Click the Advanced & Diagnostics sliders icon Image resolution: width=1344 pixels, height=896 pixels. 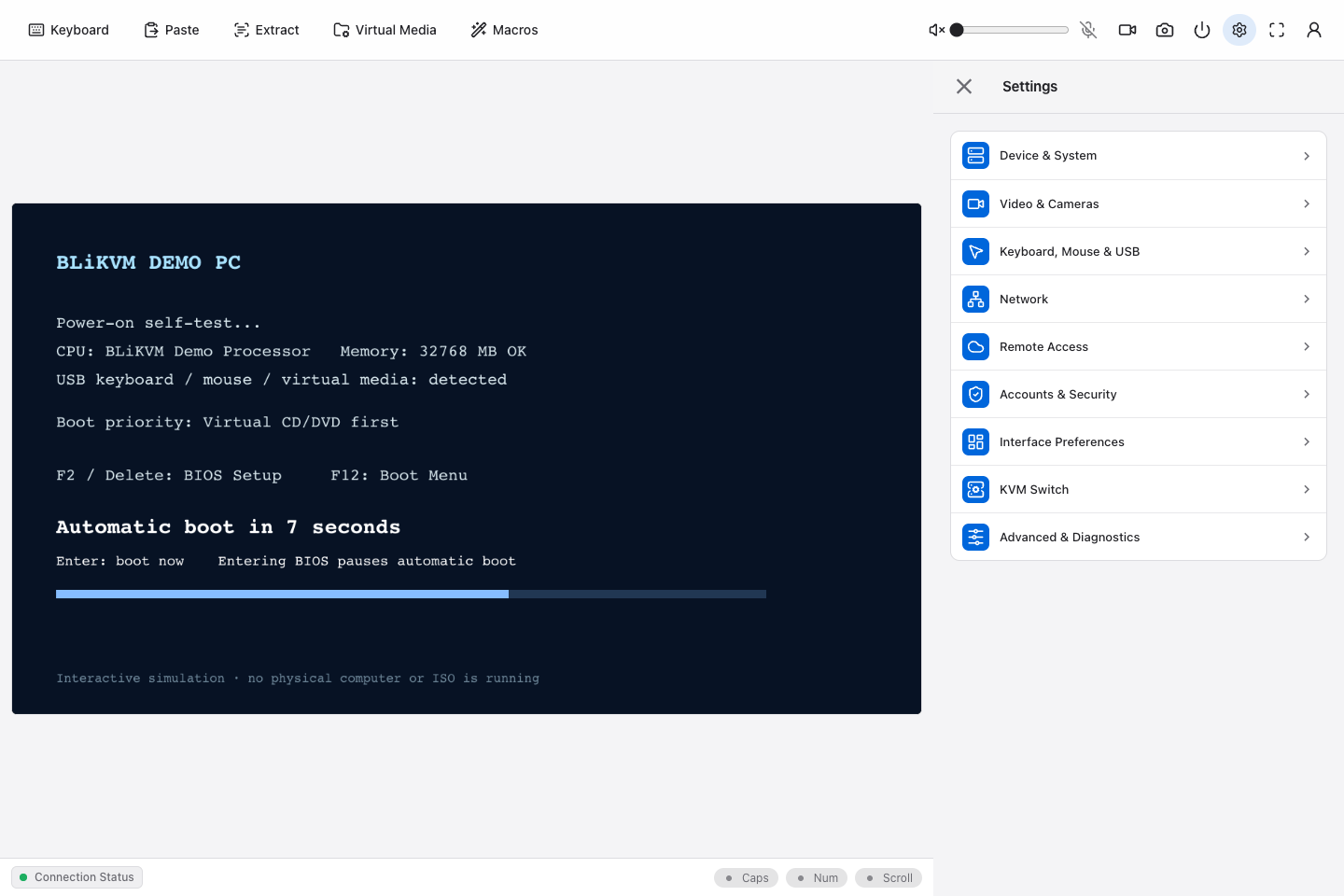[975, 537]
